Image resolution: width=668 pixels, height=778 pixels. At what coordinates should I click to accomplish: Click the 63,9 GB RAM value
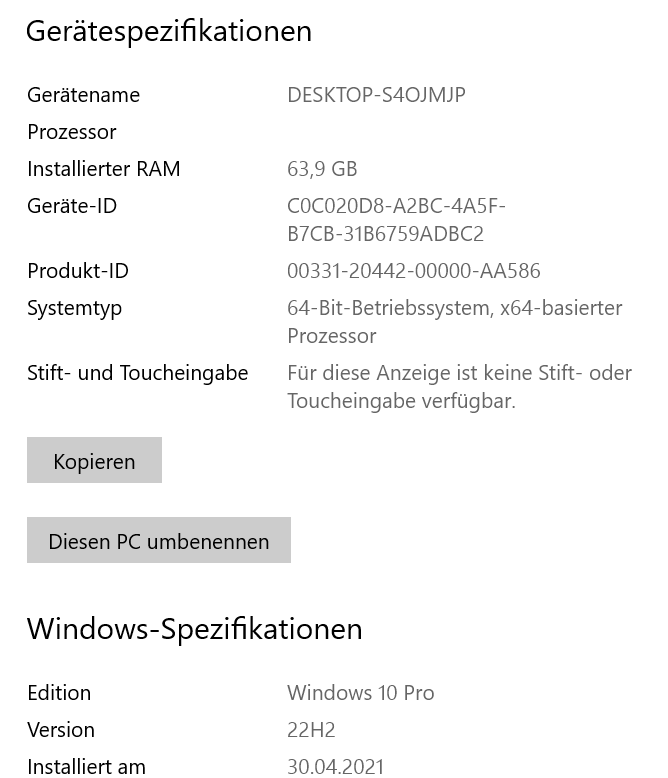322,169
